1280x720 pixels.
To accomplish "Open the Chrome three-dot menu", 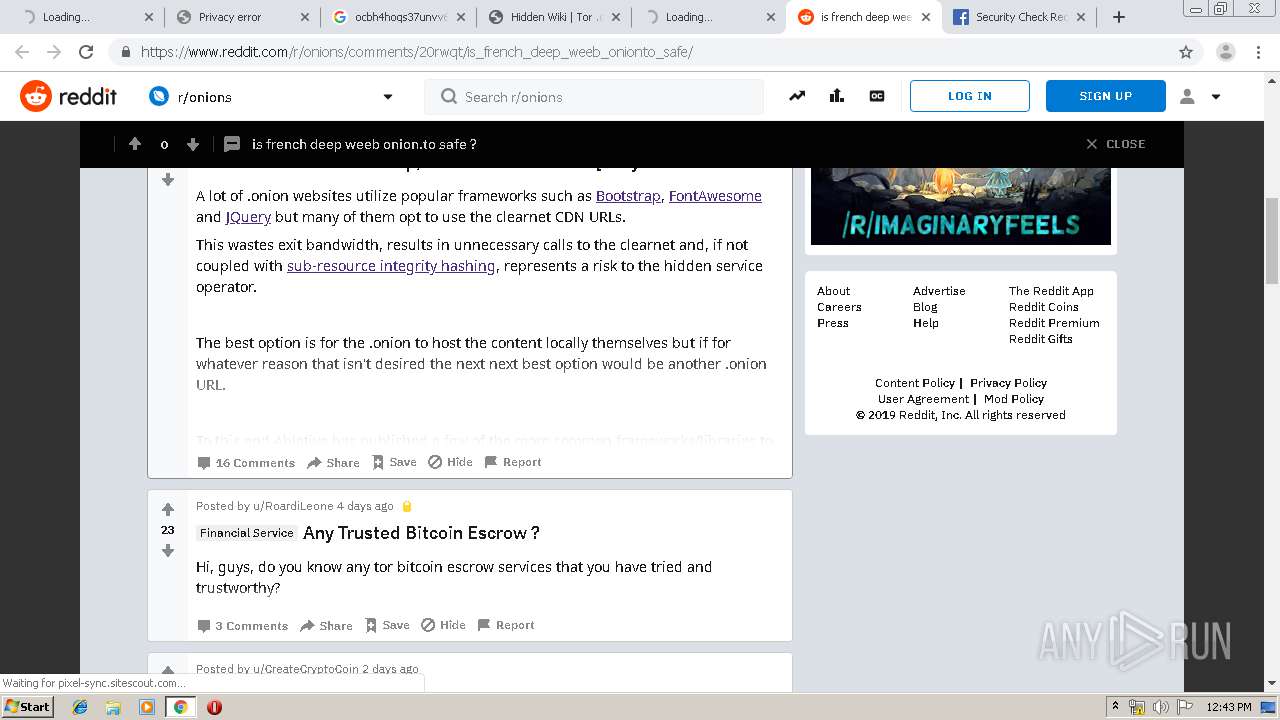I will (x=1259, y=52).
